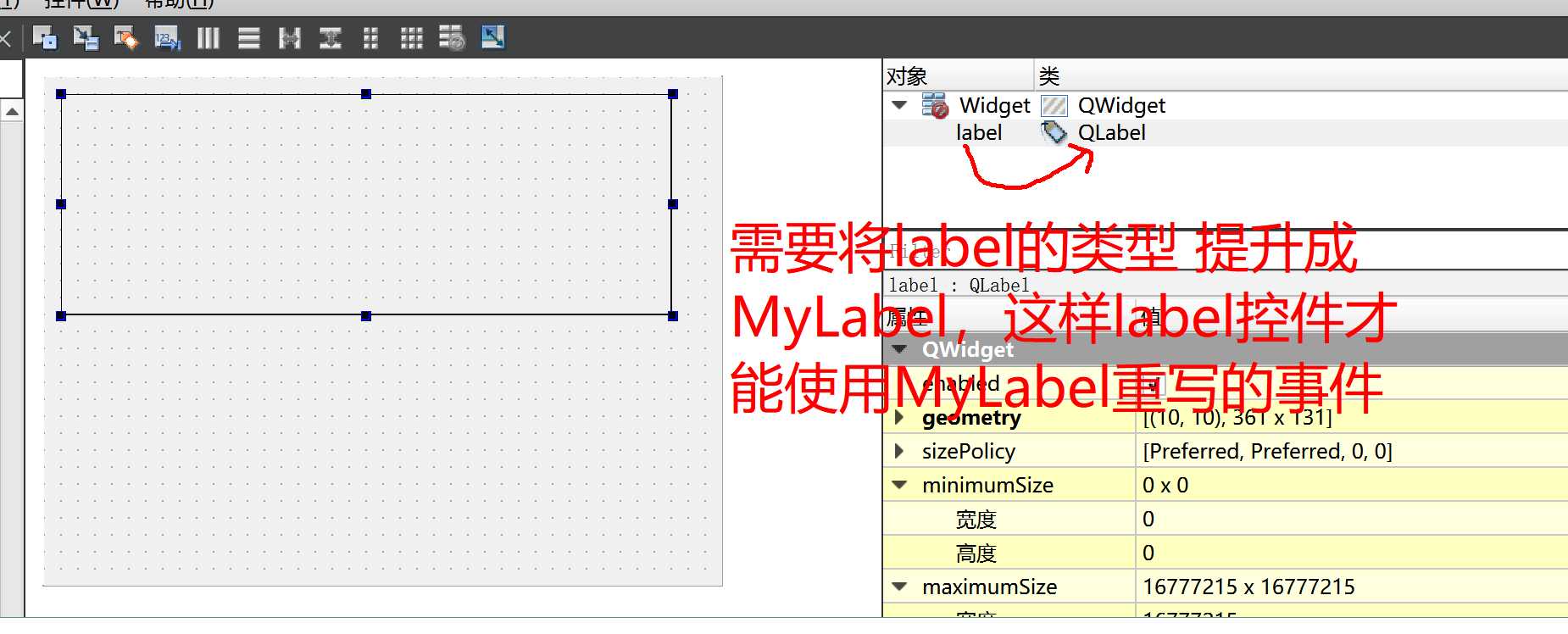Click the top-right resize handle of label
Screen dimensions: 1568x634
pyautogui.click(x=673, y=94)
